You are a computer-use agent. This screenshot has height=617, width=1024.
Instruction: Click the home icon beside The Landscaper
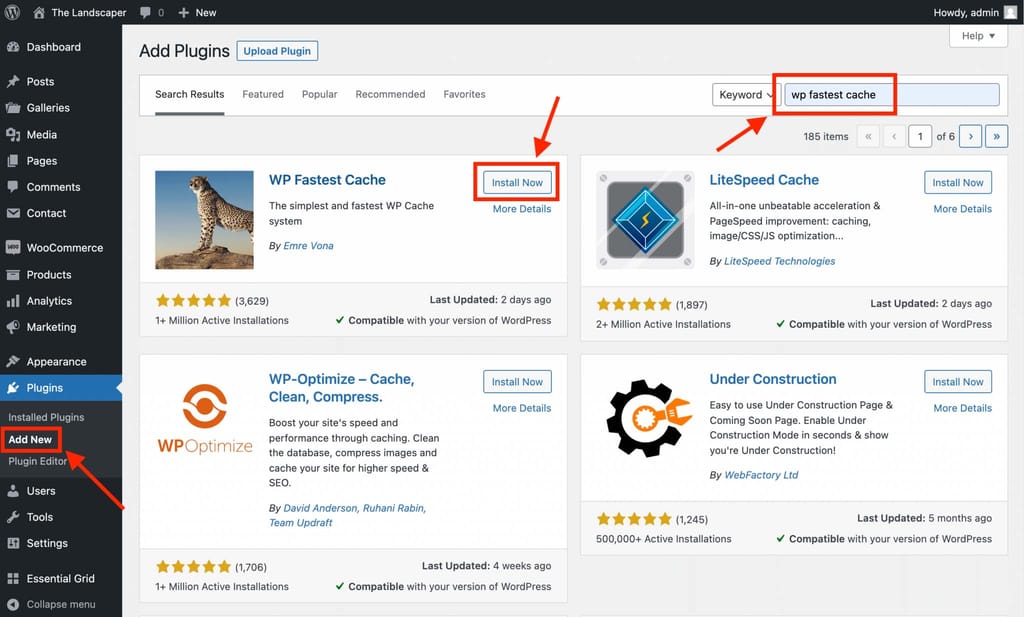click(x=39, y=12)
